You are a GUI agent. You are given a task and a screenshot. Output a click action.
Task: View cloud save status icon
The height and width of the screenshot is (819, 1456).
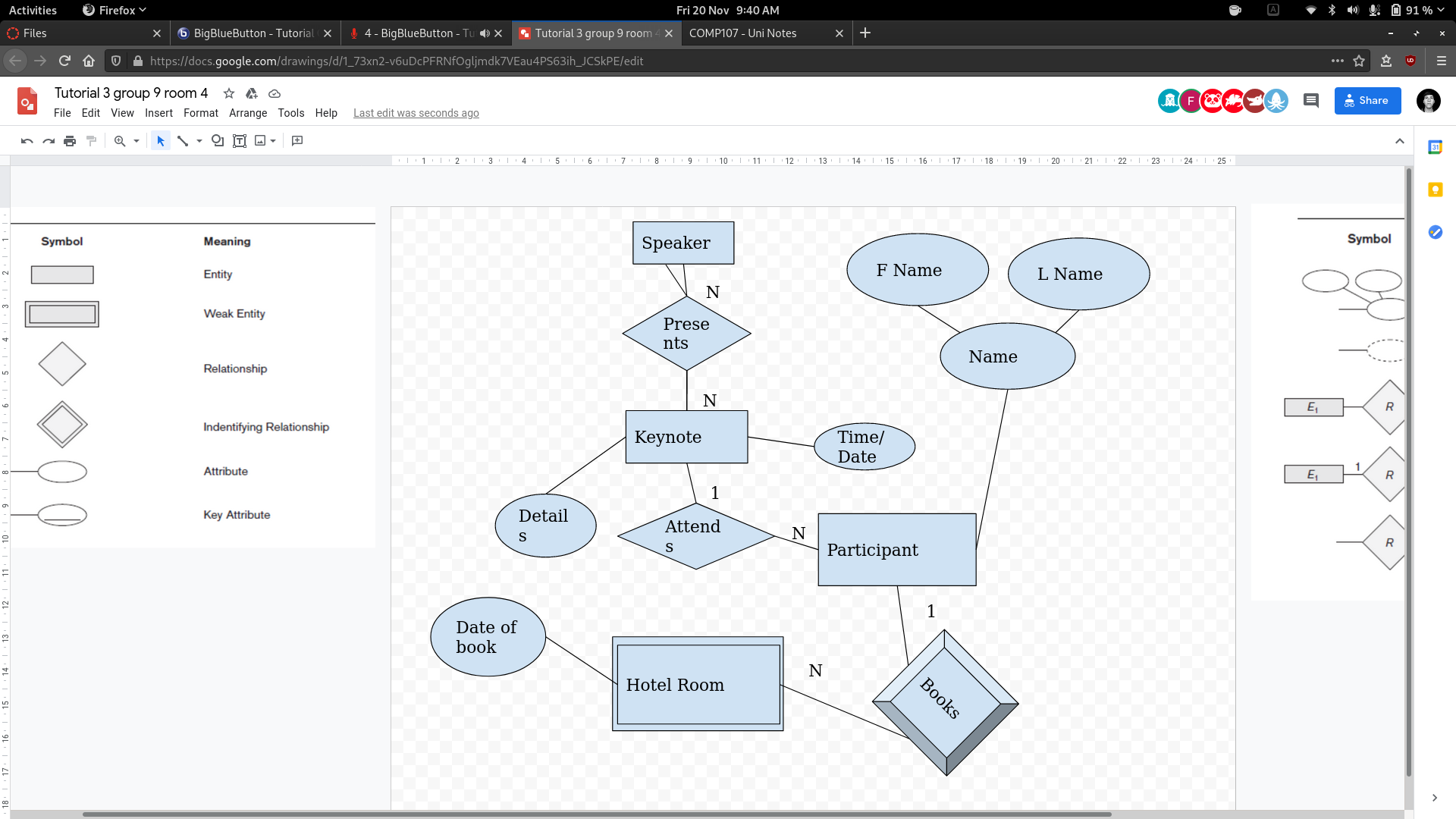coord(275,93)
